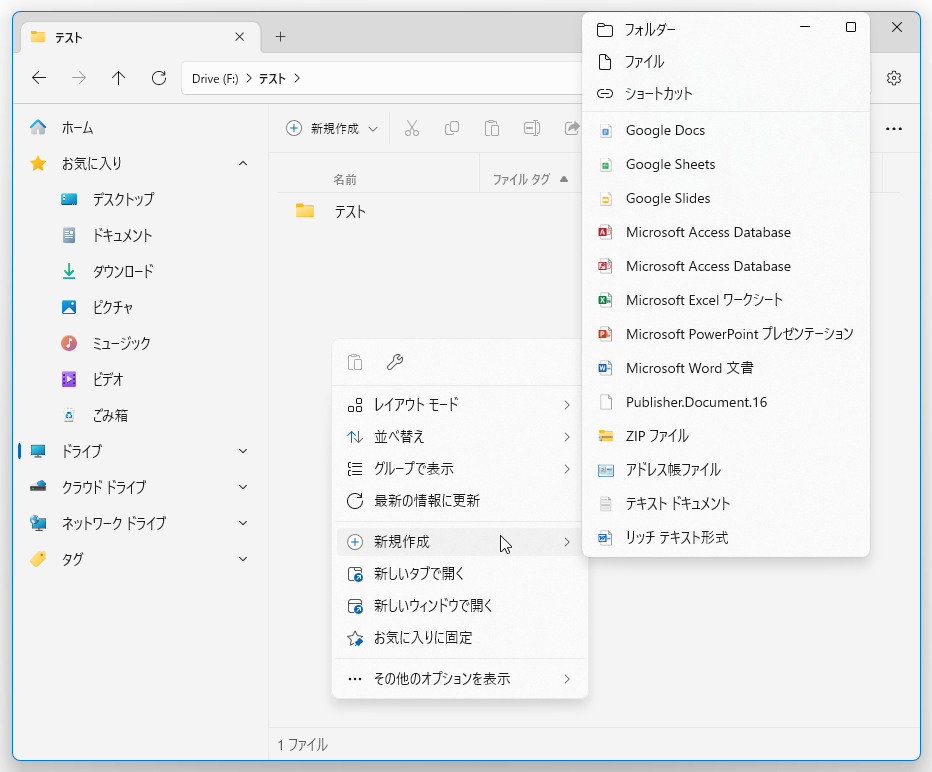Image resolution: width=932 pixels, height=772 pixels.
Task: Open the toolbar three-dot overflow menu
Action: (x=894, y=128)
